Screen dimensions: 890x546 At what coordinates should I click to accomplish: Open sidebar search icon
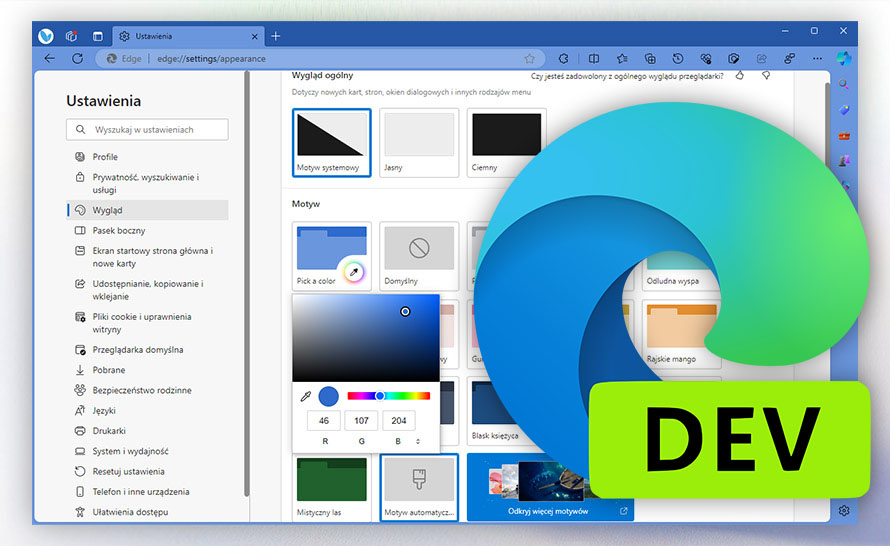point(844,85)
